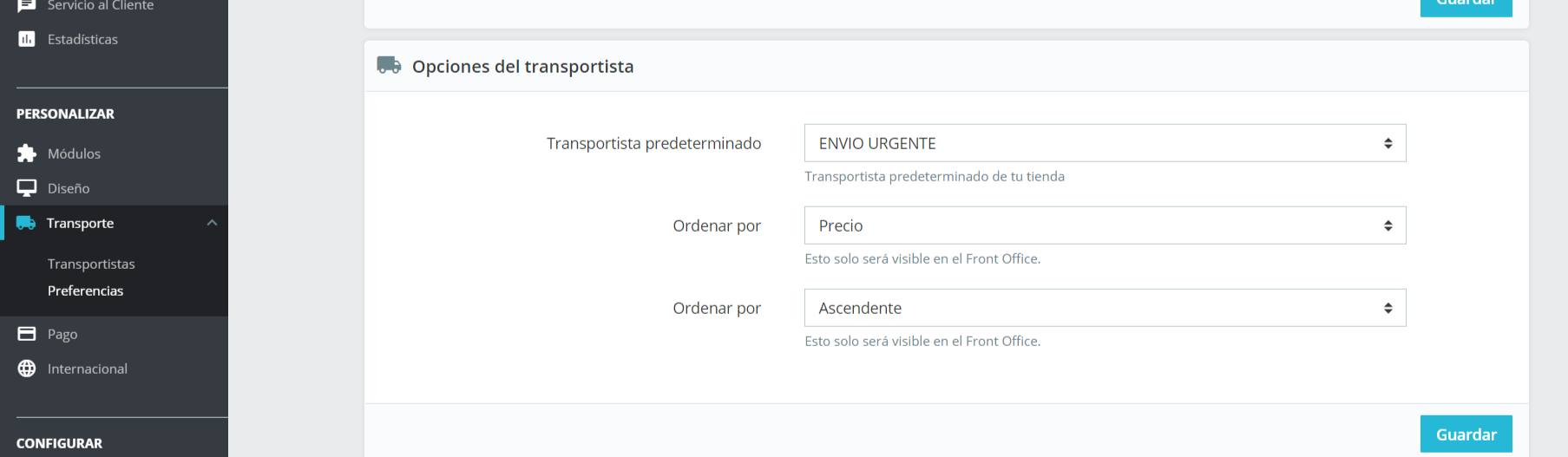The width and height of the screenshot is (1568, 457).
Task: Click the Transporte truck icon in sidebar
Action: tap(26, 223)
